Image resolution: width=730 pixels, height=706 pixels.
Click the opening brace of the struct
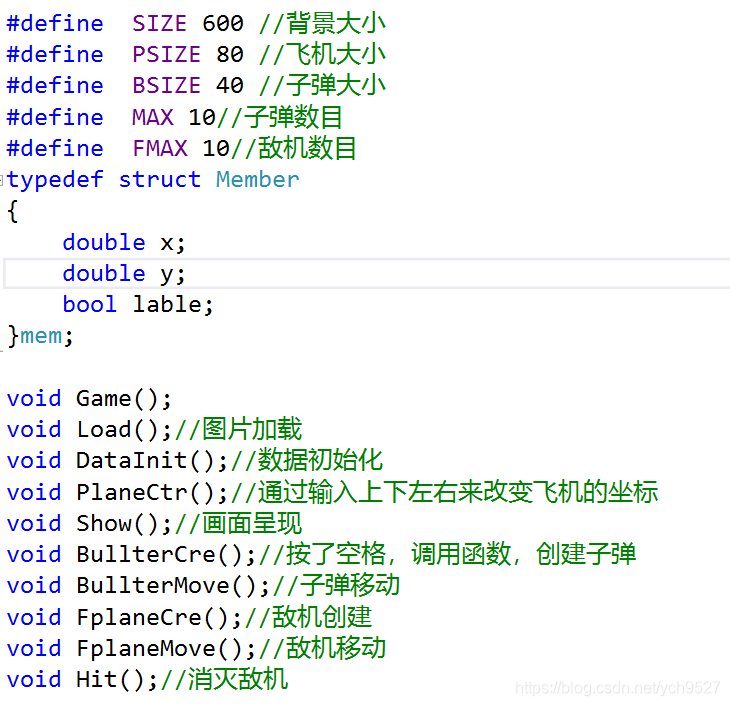coord(13,211)
